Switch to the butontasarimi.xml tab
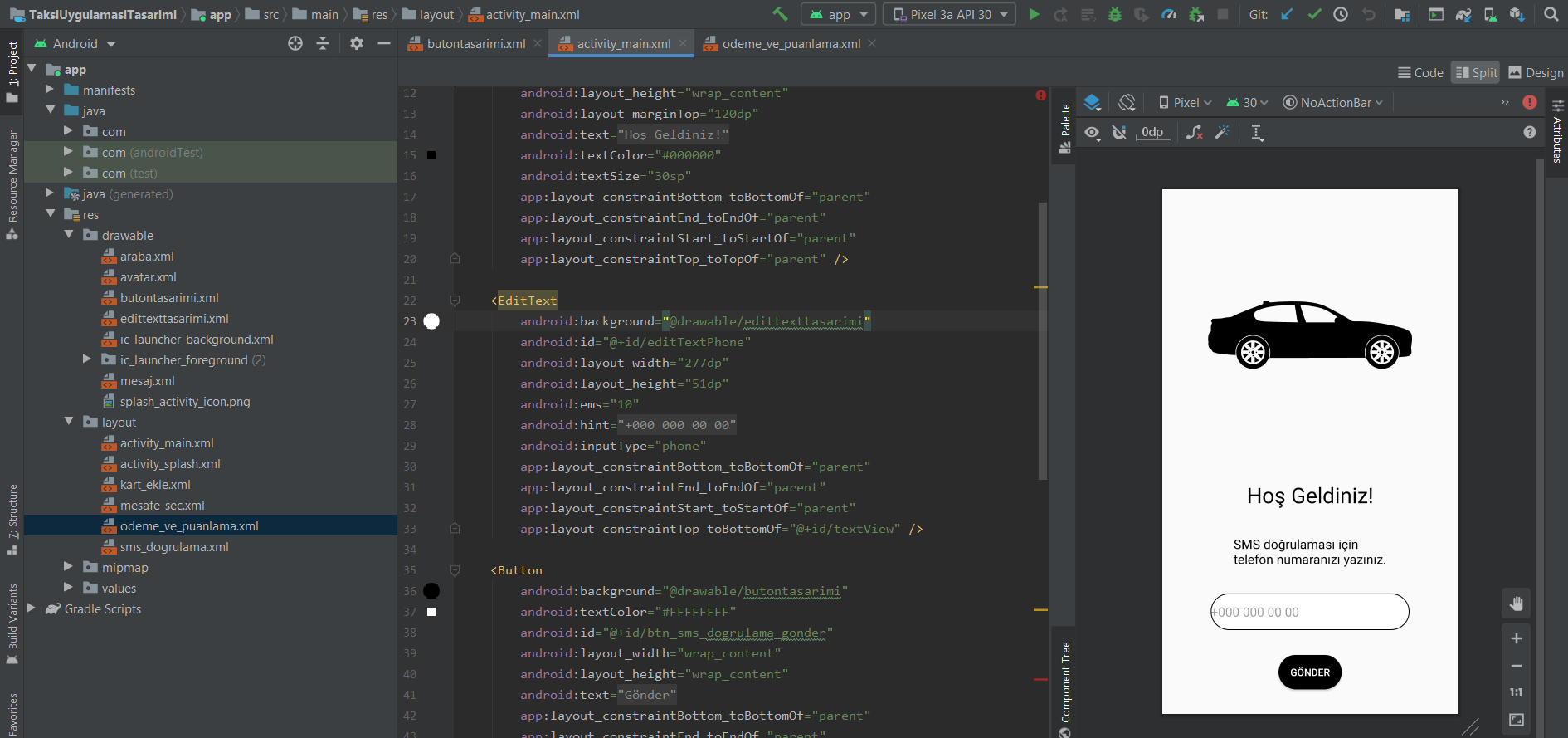1568x738 pixels. pos(475,44)
